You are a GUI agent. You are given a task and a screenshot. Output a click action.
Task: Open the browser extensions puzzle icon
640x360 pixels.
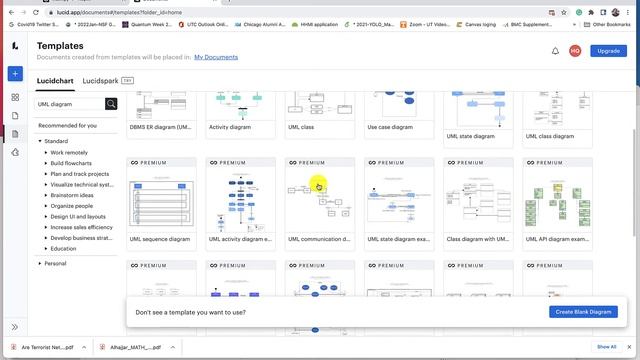[591, 13]
